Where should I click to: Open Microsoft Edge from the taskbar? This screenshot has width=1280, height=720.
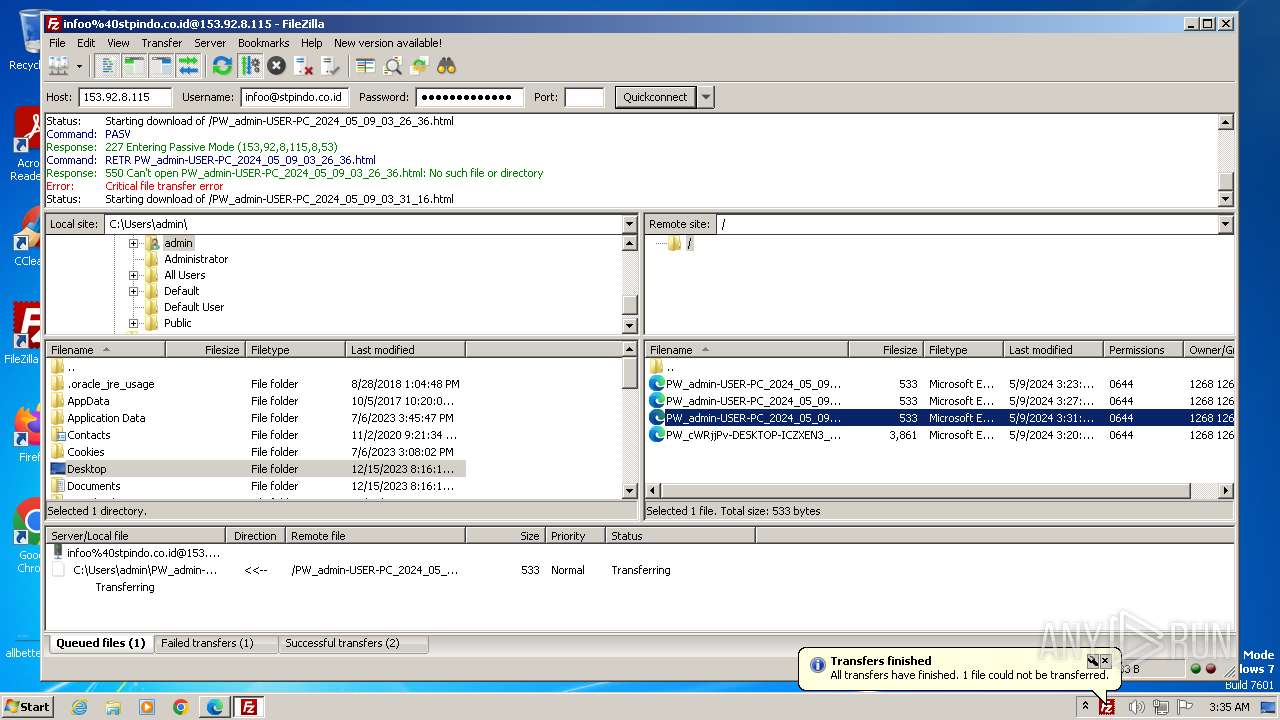215,707
